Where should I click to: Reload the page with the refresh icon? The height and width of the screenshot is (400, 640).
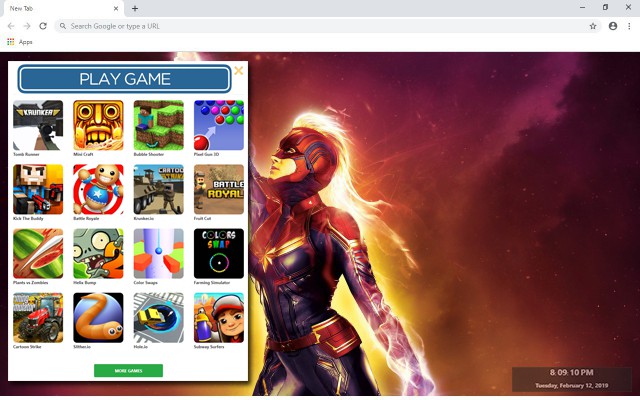tap(43, 26)
